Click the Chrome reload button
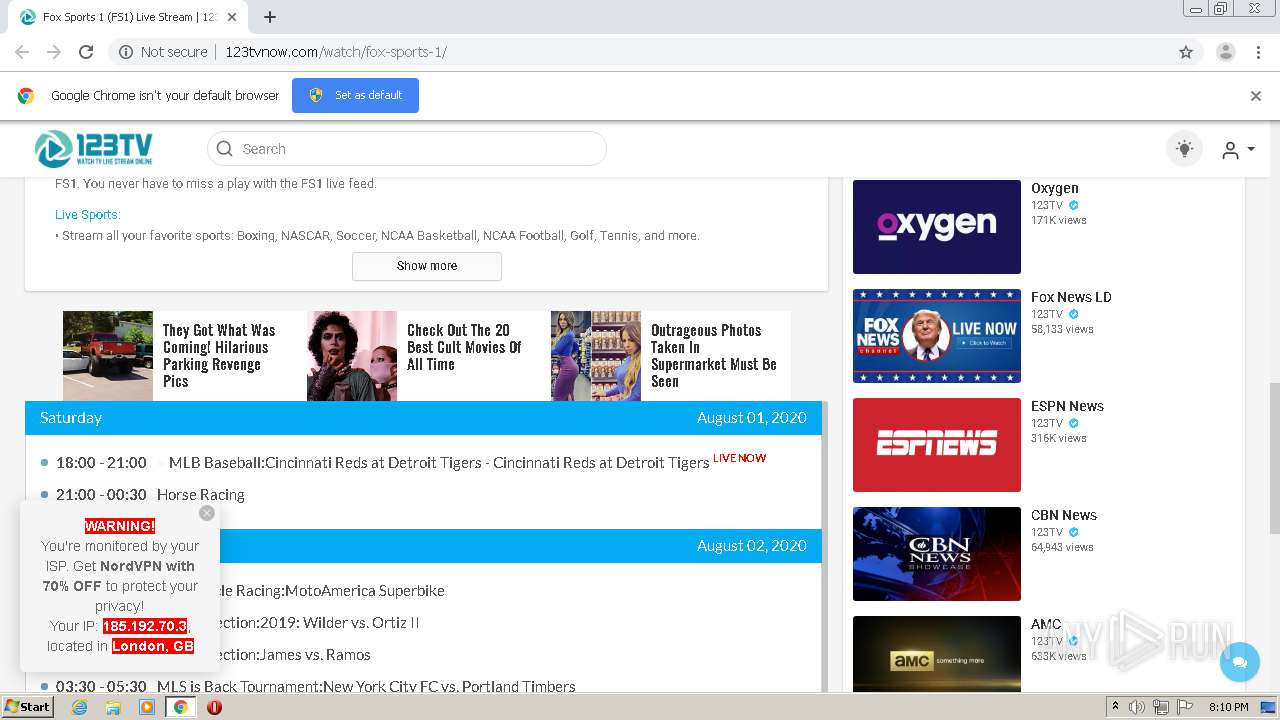1280x720 pixels. point(86,52)
